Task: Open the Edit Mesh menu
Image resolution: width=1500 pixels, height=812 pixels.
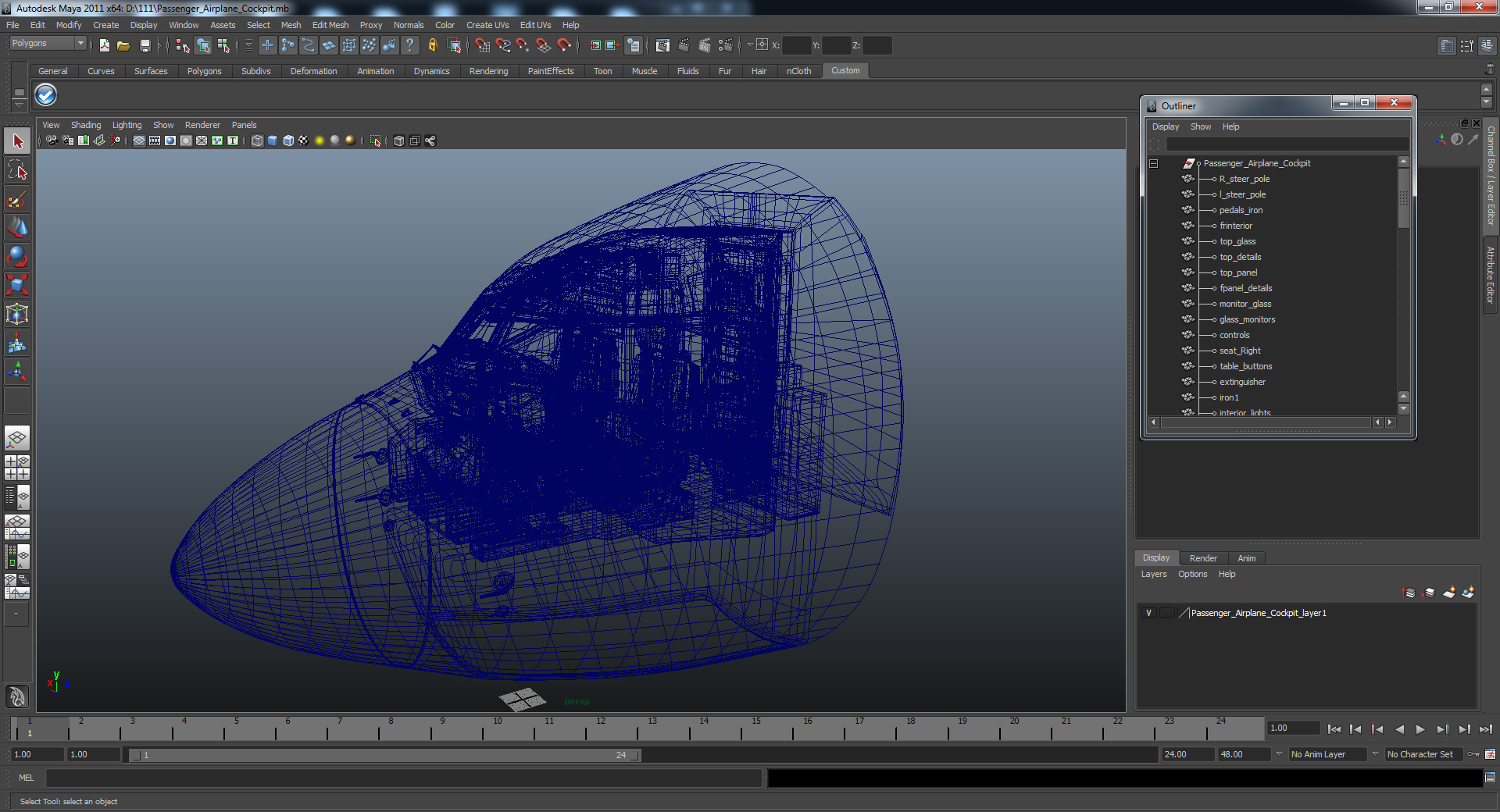Action: (x=330, y=25)
